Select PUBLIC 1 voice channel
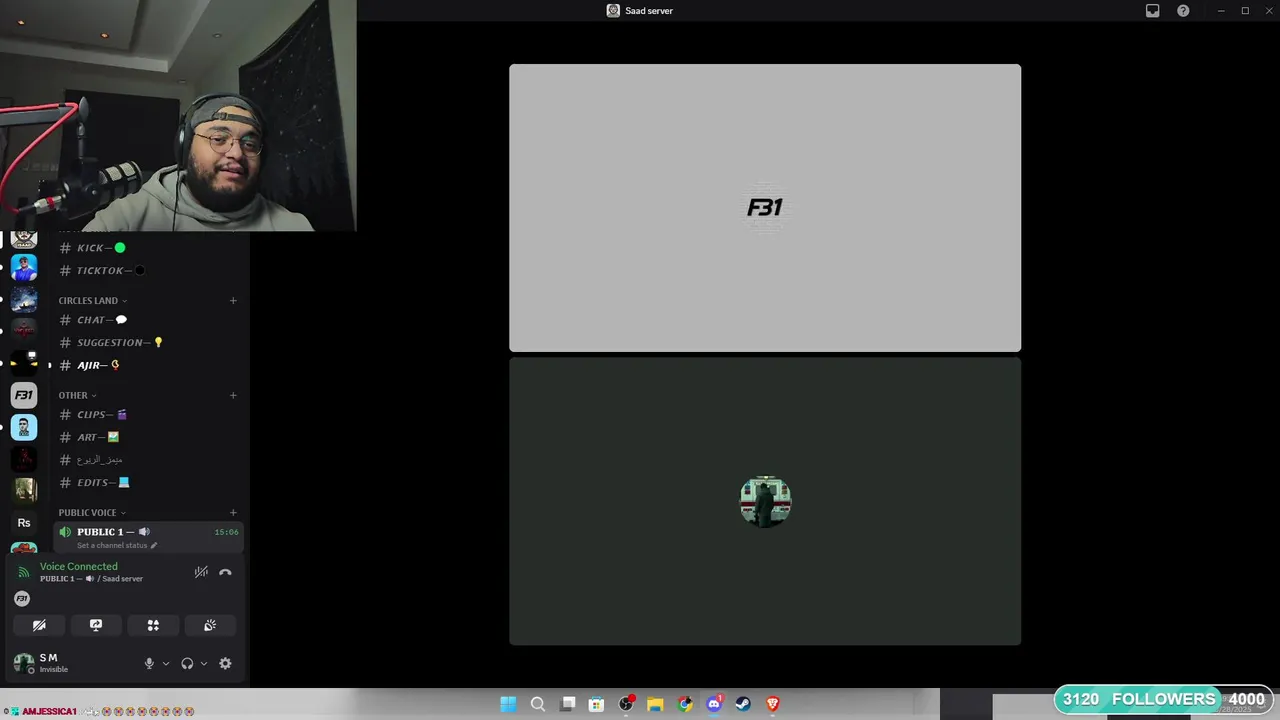The width and height of the screenshot is (1280, 720). (x=147, y=537)
